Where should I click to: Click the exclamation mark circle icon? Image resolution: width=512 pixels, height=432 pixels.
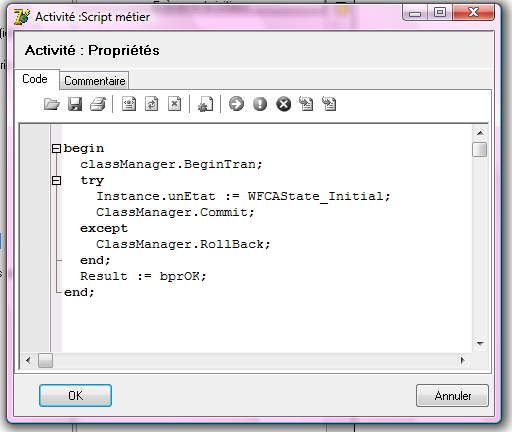pyautogui.click(x=260, y=104)
